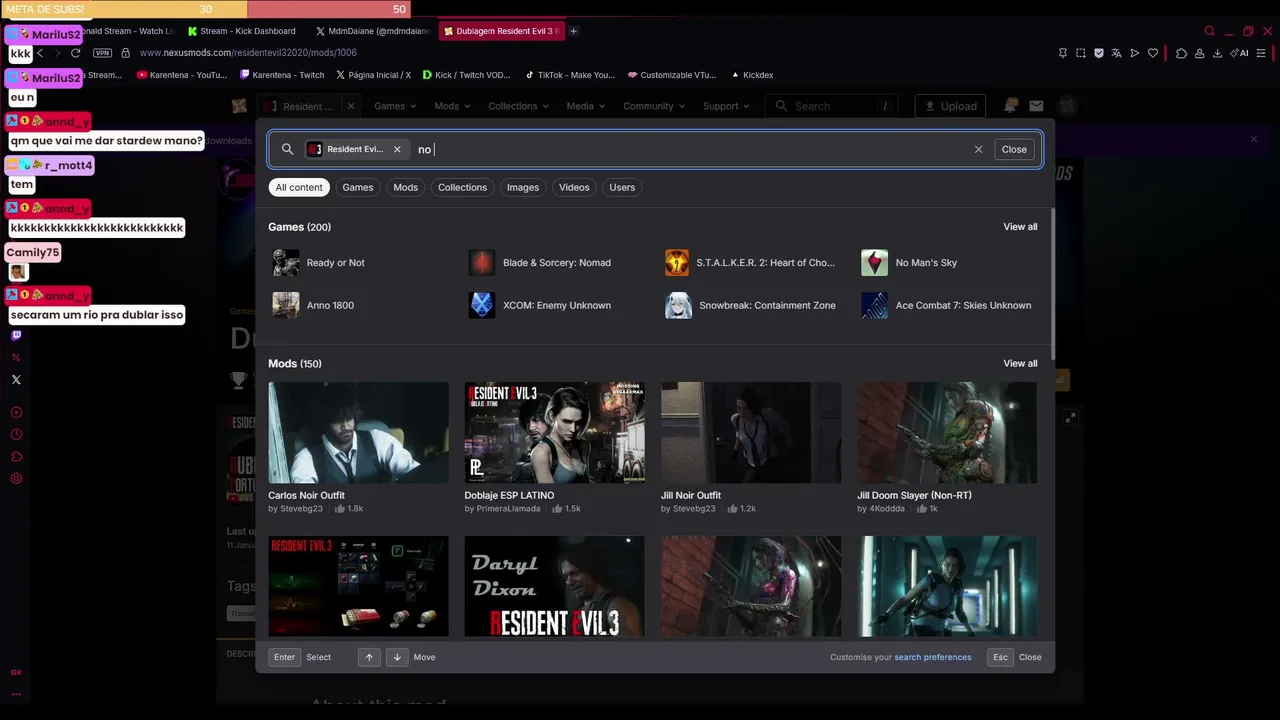Viewport: 1280px width, 720px height.
Task: Open search preferences link
Action: (932, 657)
